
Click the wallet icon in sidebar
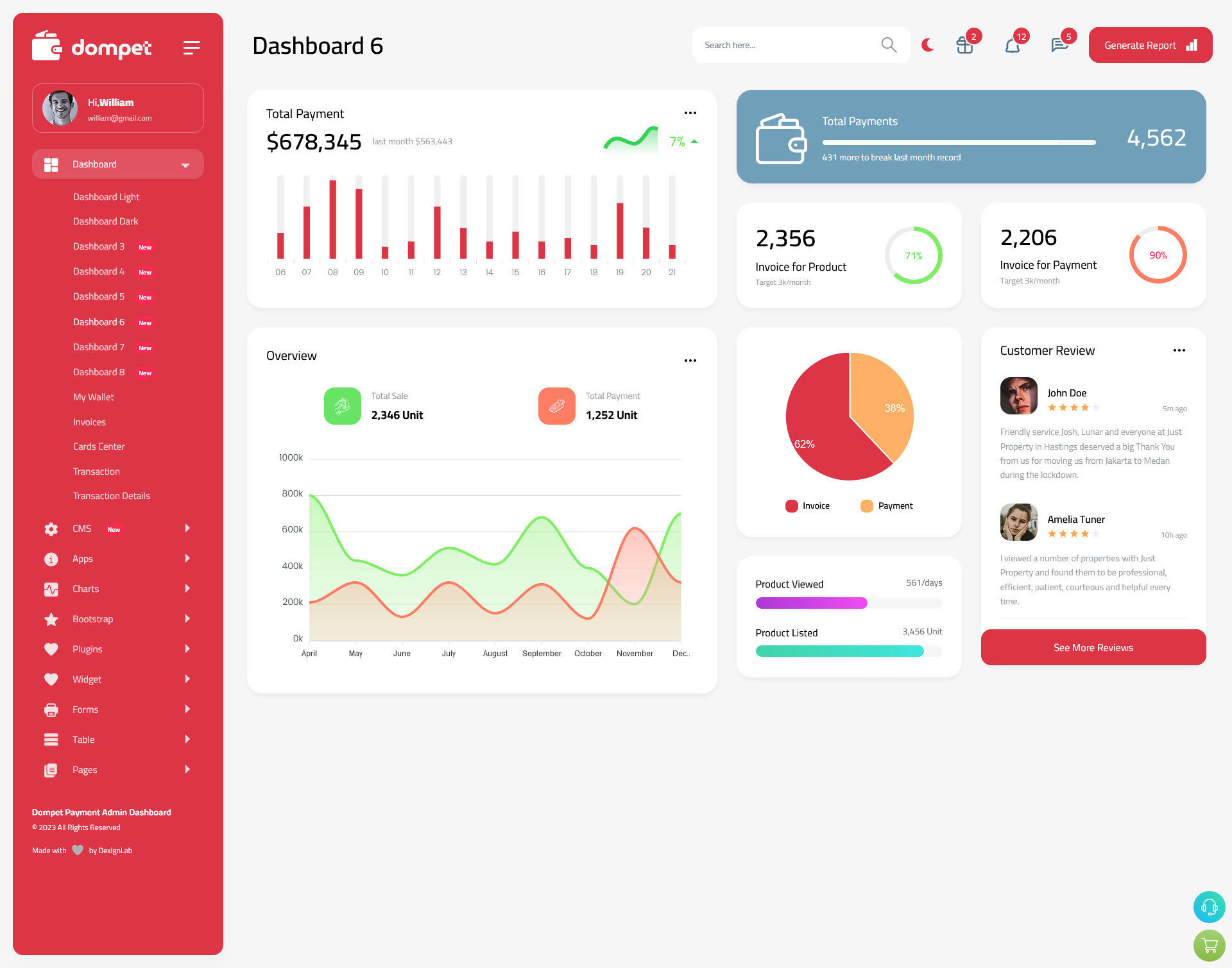(x=46, y=47)
